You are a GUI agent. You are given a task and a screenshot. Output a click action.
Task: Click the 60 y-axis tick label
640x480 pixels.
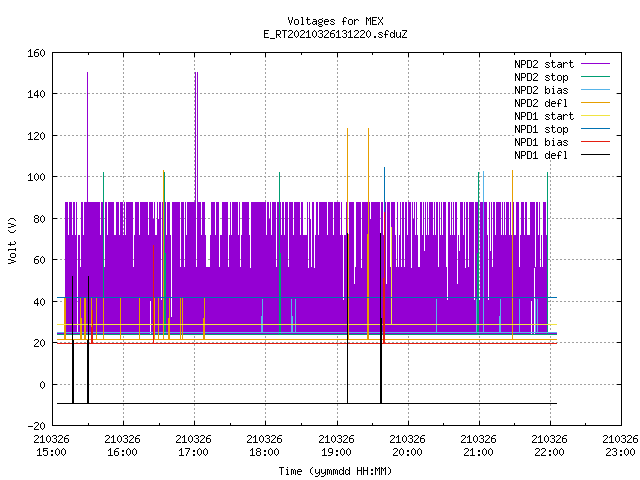click(39, 260)
